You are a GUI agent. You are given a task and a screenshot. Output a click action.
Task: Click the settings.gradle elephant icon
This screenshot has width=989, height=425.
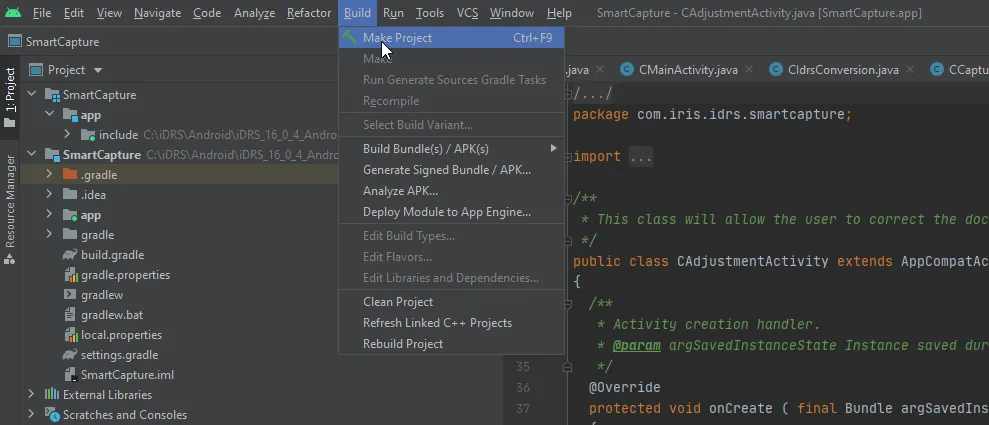pos(70,355)
